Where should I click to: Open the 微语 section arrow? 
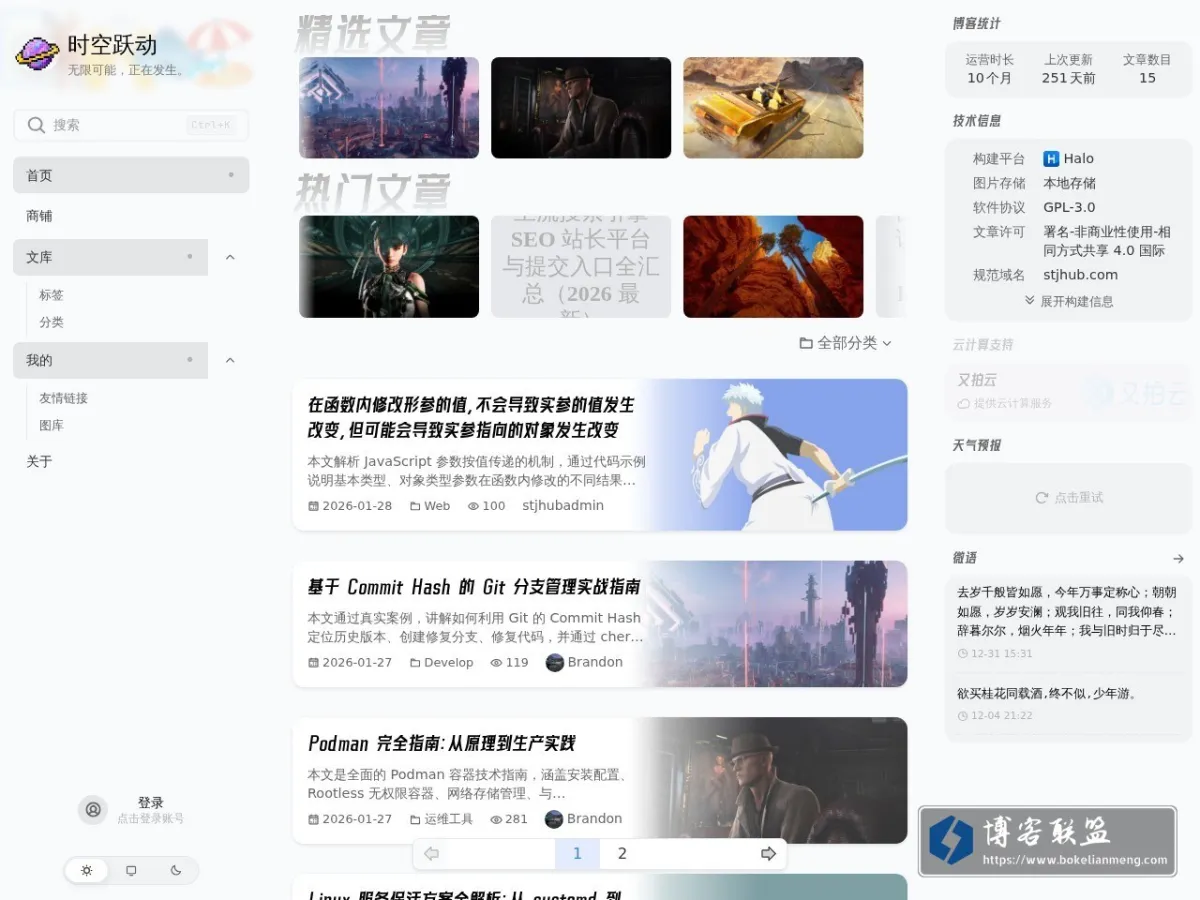(1178, 559)
